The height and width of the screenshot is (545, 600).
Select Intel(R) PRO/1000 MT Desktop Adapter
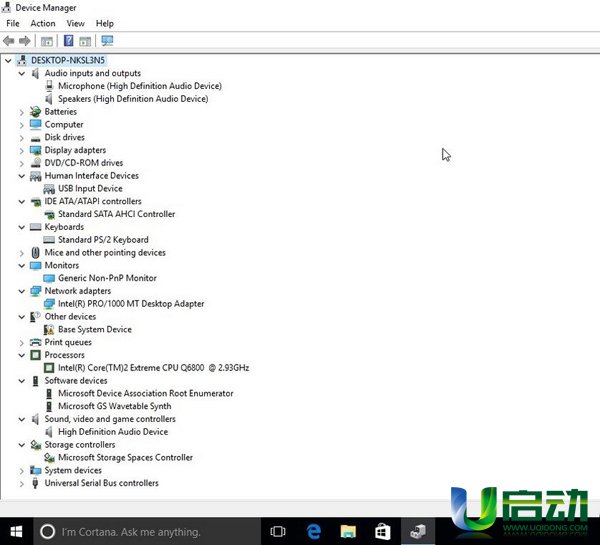pos(131,304)
